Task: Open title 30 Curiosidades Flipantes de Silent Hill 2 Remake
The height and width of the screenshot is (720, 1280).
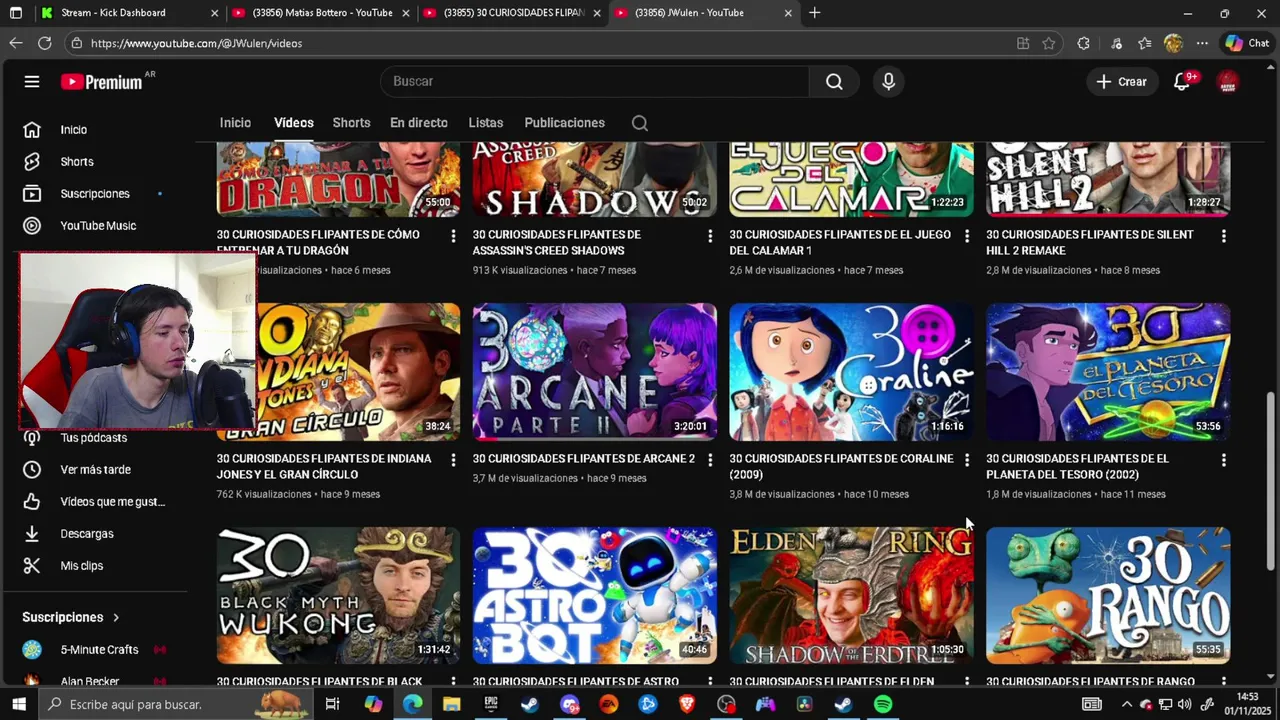Action: coord(1090,243)
